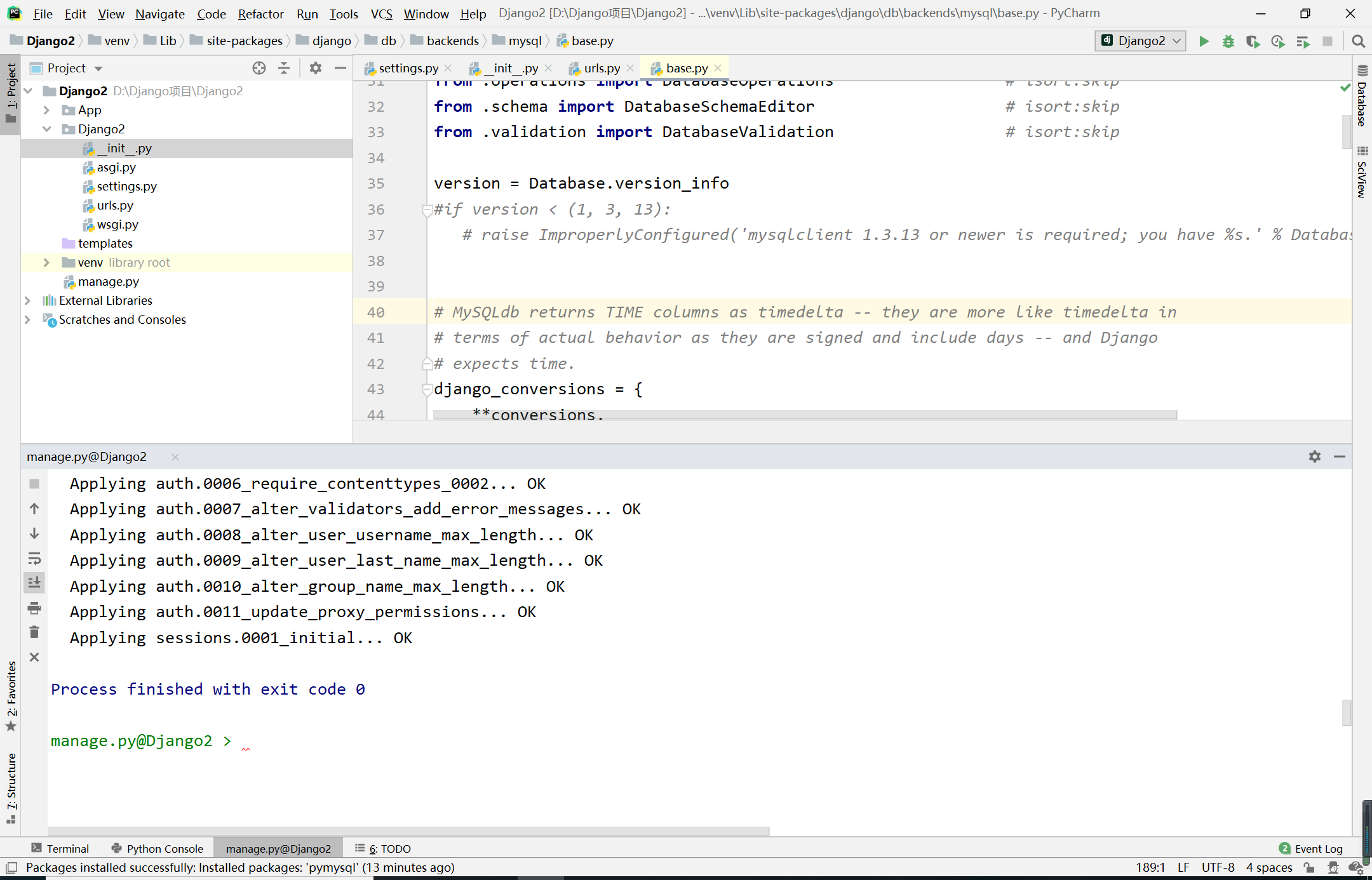The height and width of the screenshot is (880, 1372).
Task: Expand the App folder
Action: coord(46,110)
